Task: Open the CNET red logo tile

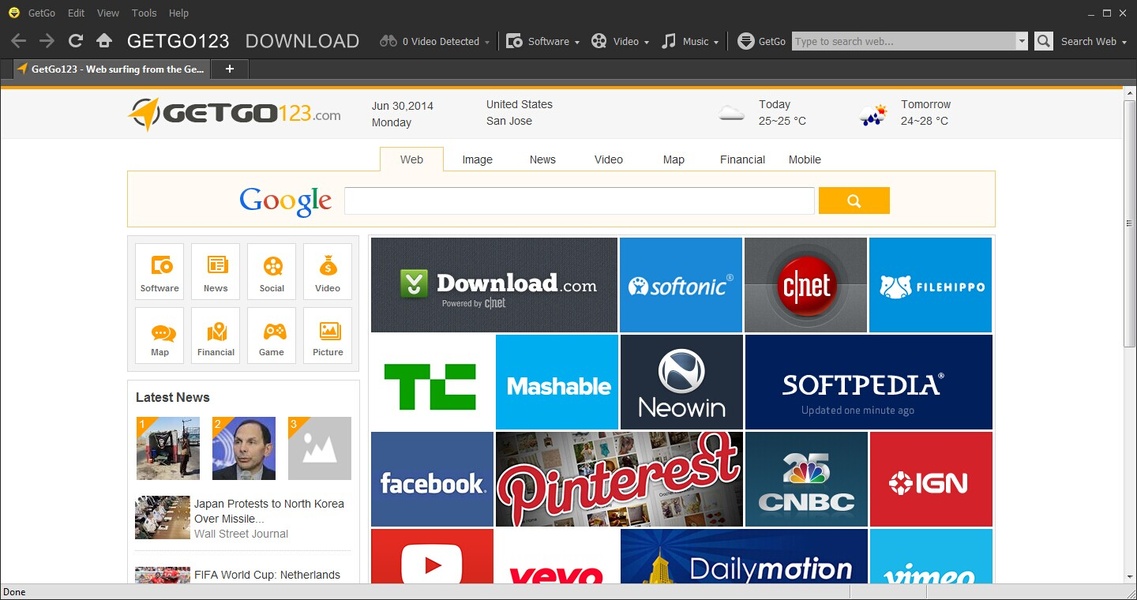Action: (x=806, y=285)
